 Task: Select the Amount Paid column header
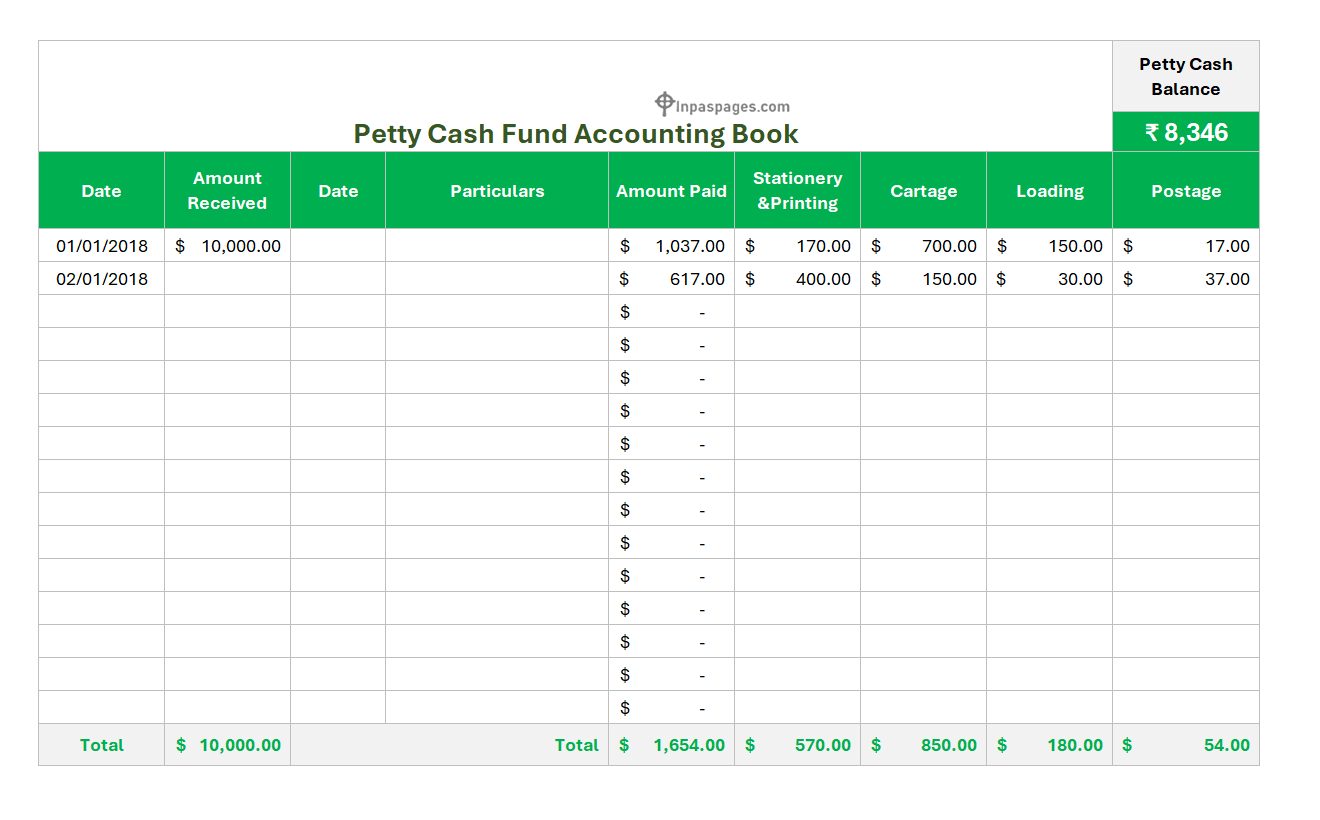[671, 190]
